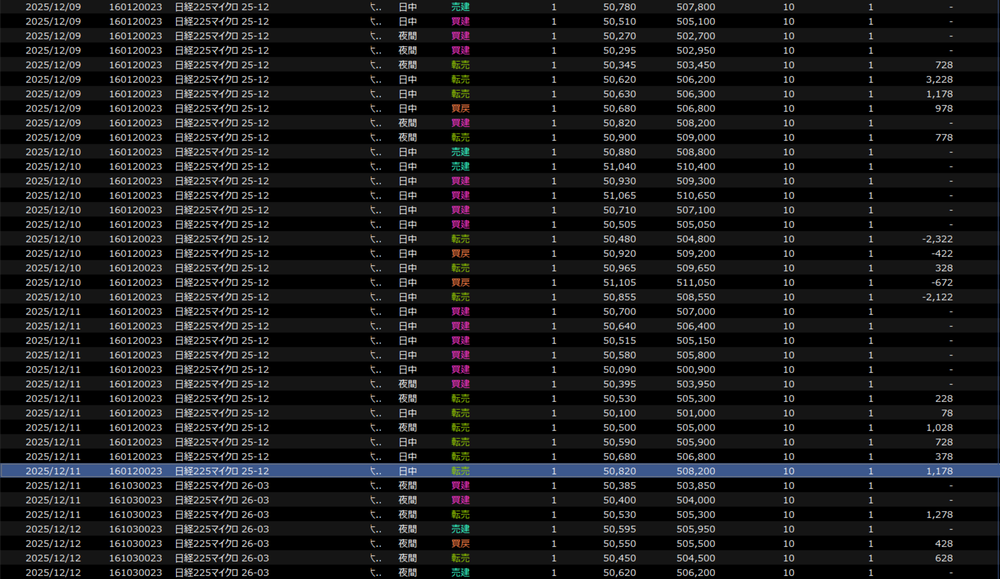Select the 628 profit cell
Screen dimensions: 1000x579
(943, 558)
